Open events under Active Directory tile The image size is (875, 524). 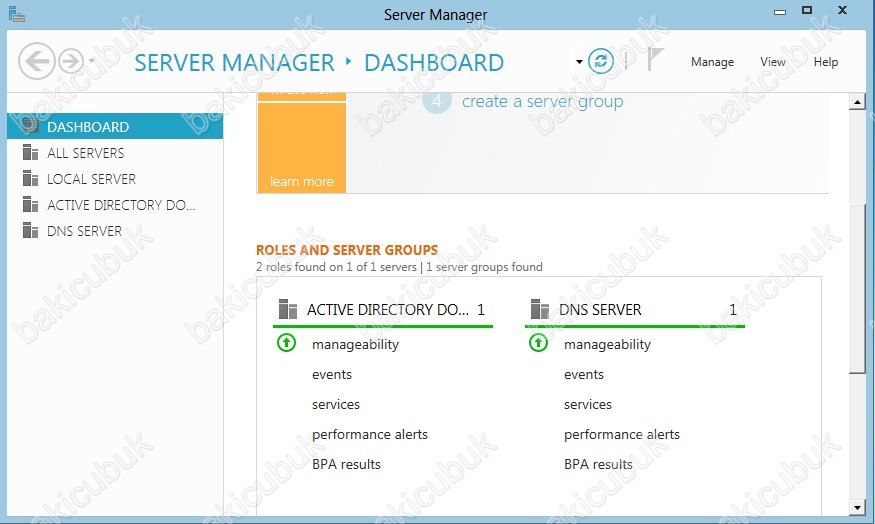[332, 374]
